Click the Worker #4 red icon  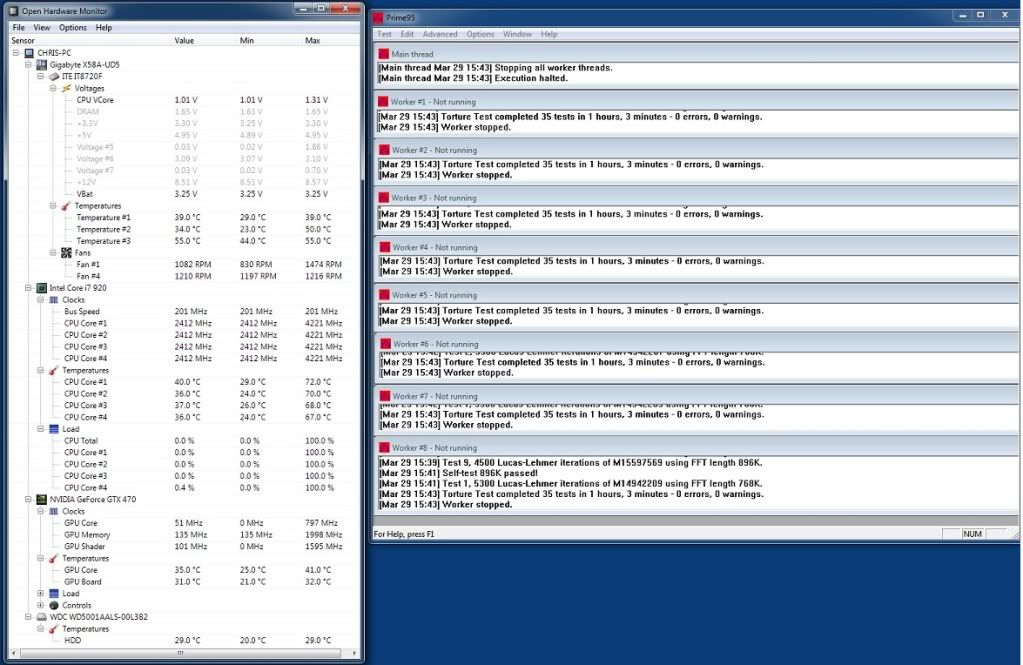(x=384, y=247)
